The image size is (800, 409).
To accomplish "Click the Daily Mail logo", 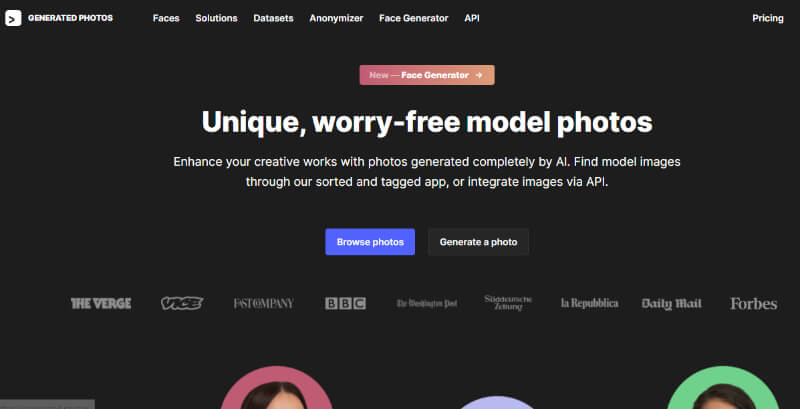I will tap(671, 303).
